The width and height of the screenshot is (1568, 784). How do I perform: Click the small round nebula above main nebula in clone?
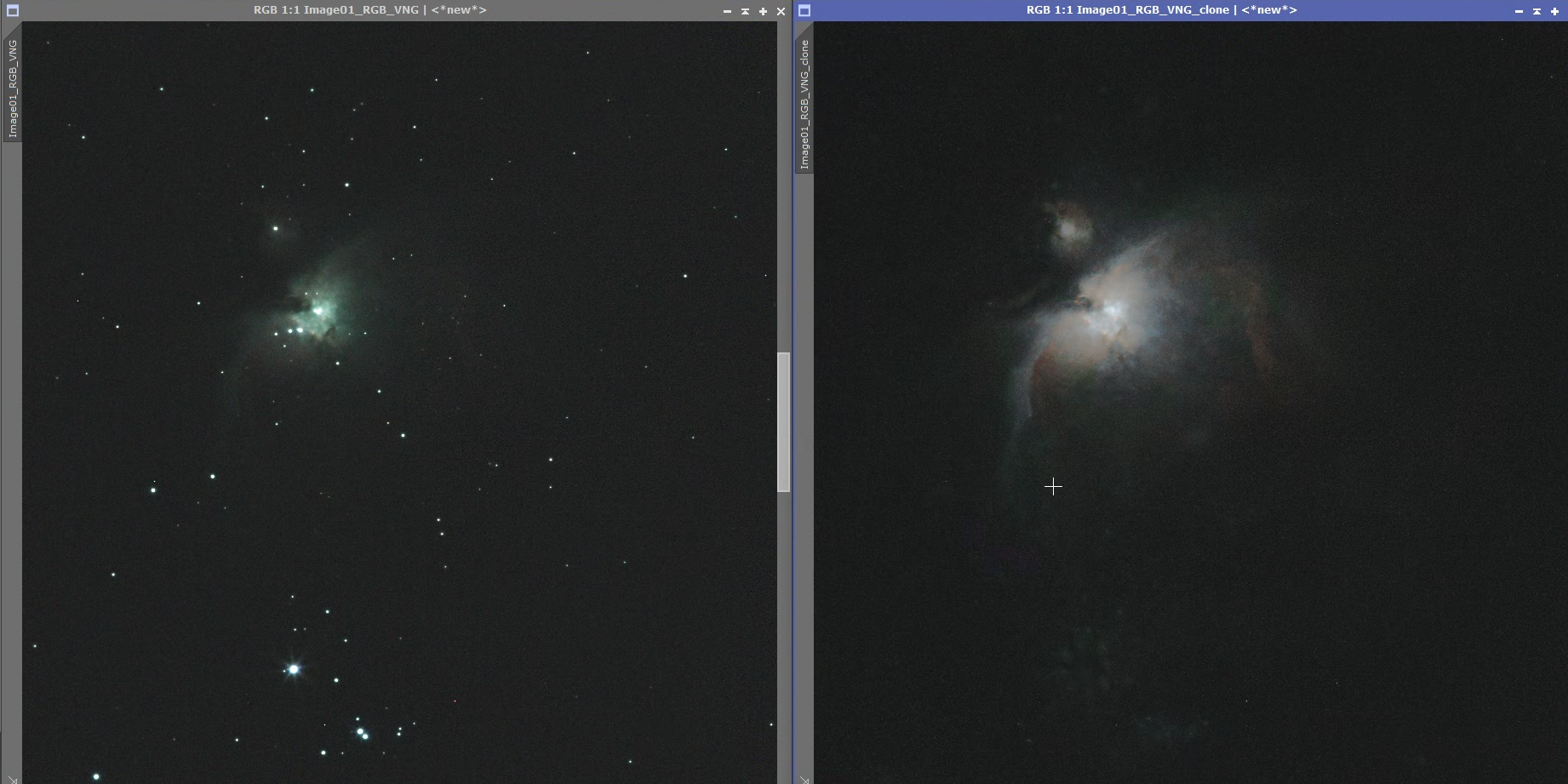click(1067, 226)
